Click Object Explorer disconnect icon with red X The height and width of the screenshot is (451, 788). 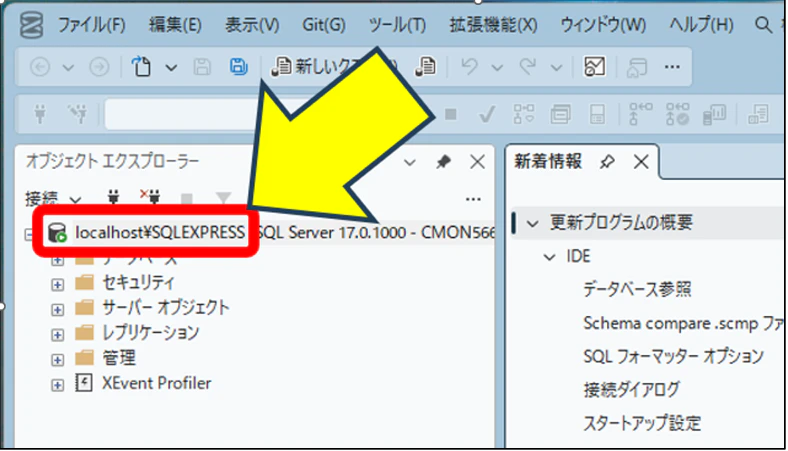150,197
